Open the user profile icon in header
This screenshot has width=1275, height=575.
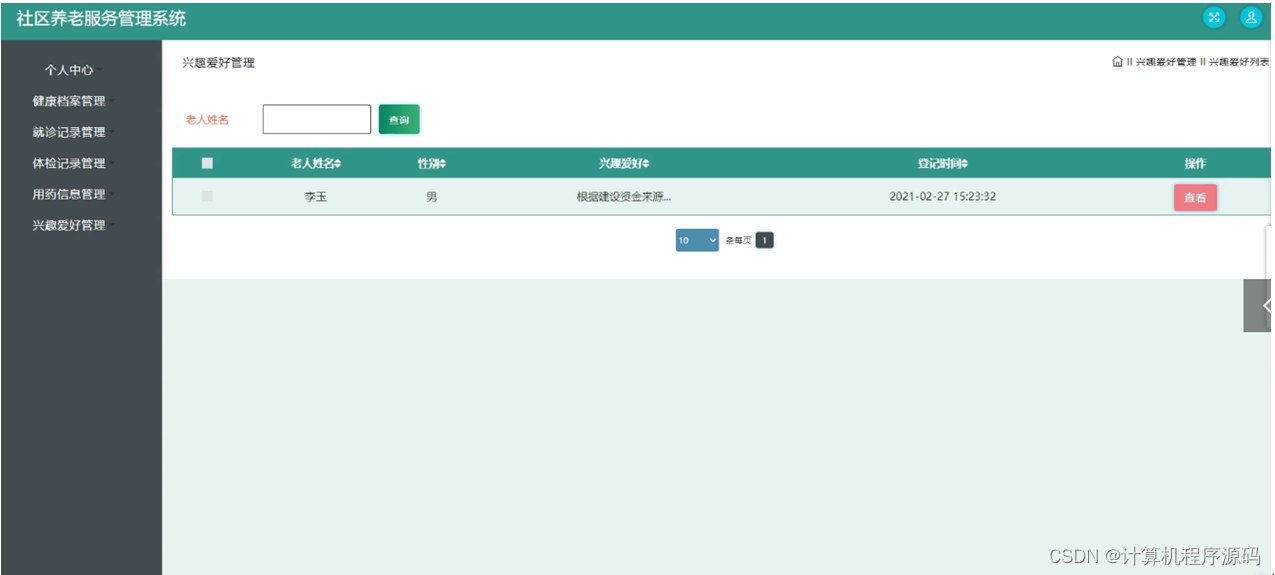[x=1250, y=17]
